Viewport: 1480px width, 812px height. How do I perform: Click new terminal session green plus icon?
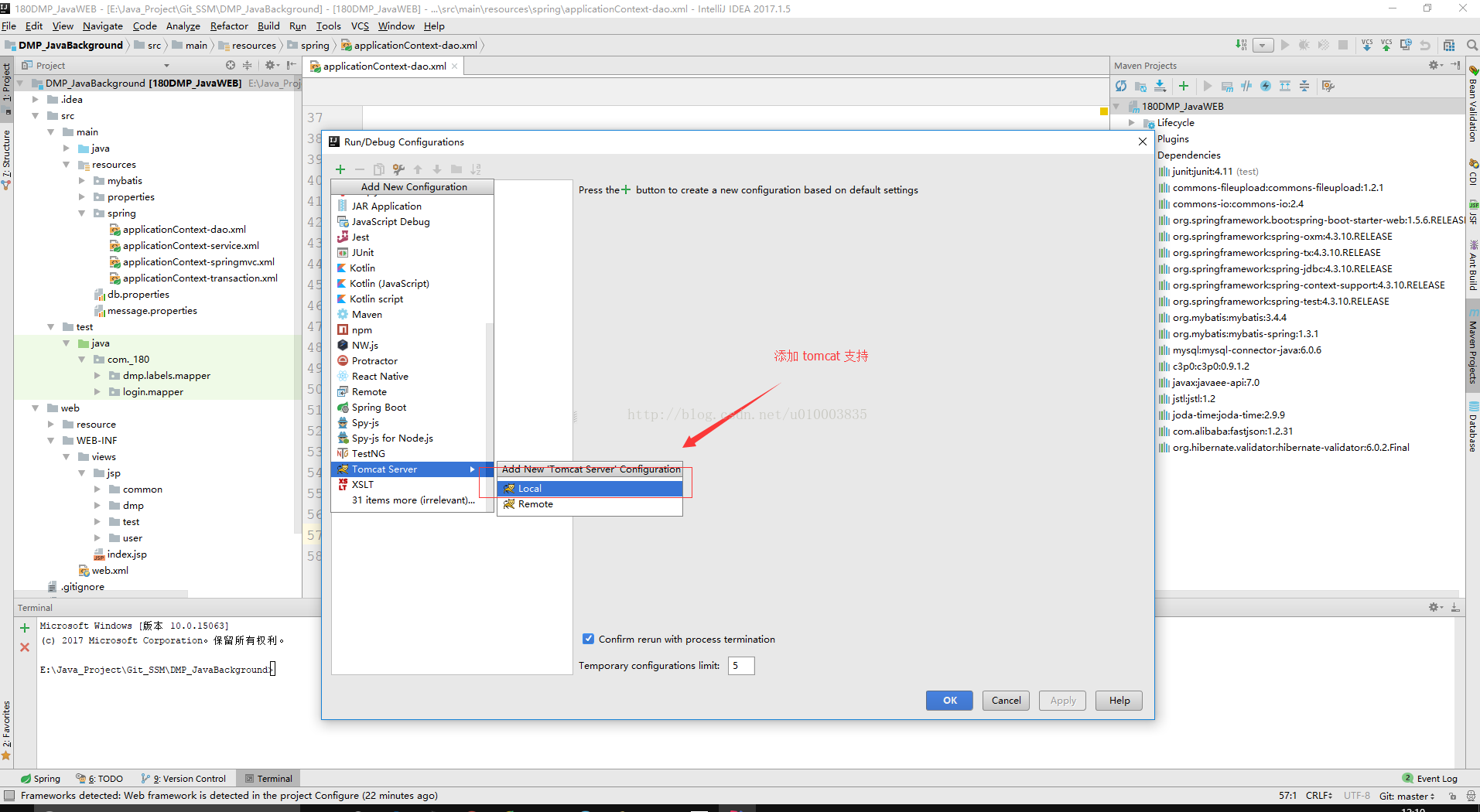25,628
